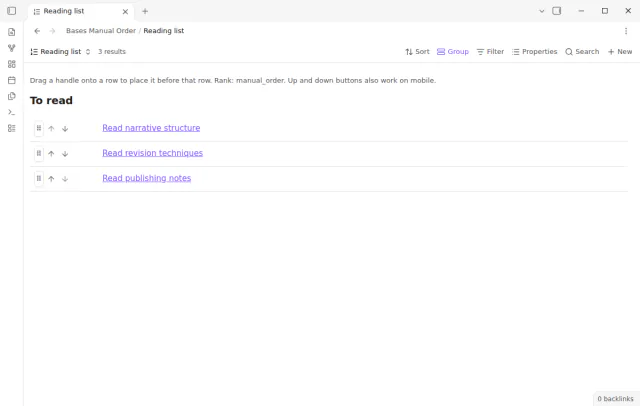Click the 3 results count
The image size is (640, 406).
pyautogui.click(x=112, y=52)
